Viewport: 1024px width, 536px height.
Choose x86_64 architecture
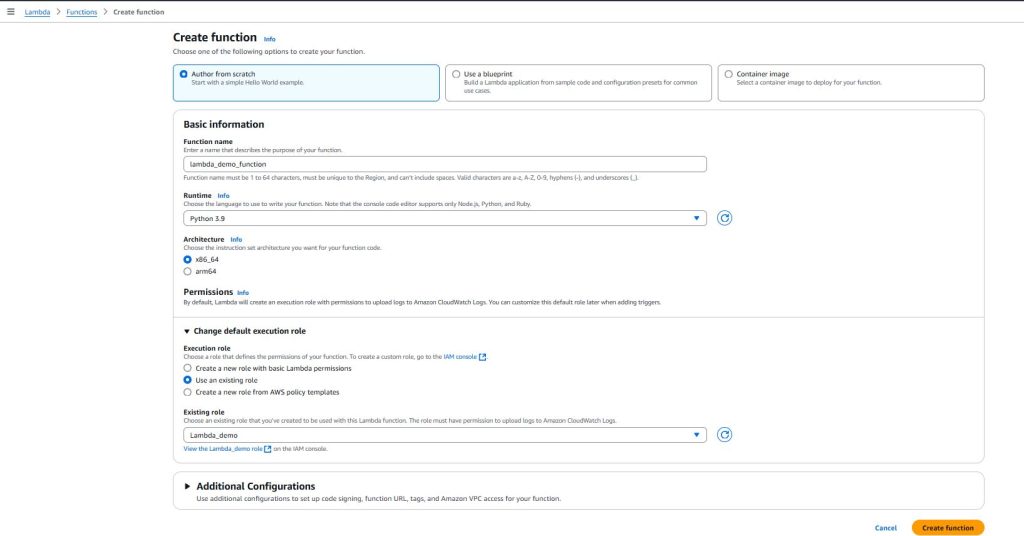(x=188, y=259)
